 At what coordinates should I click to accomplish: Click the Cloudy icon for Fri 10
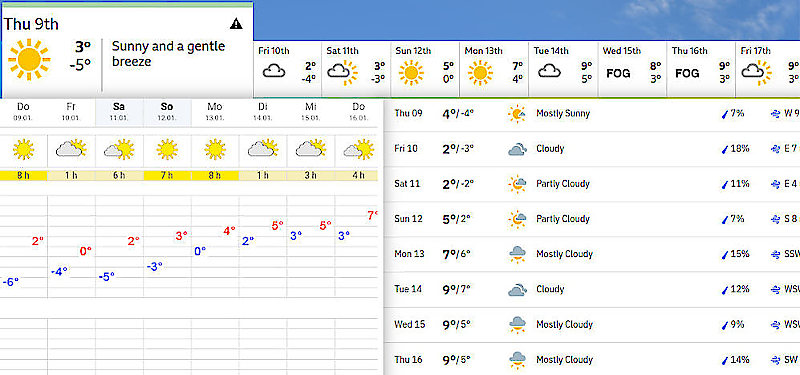(x=517, y=149)
